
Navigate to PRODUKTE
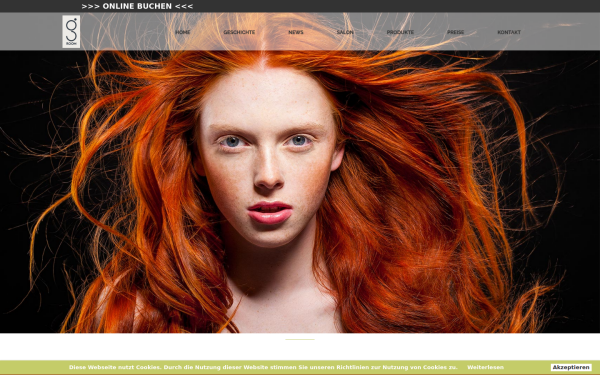[x=400, y=32]
